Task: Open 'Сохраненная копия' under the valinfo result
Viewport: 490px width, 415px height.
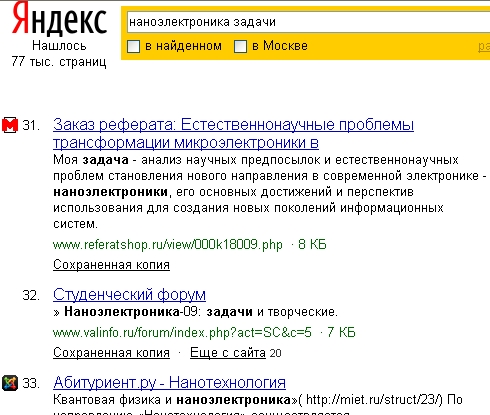Action: pos(111,352)
